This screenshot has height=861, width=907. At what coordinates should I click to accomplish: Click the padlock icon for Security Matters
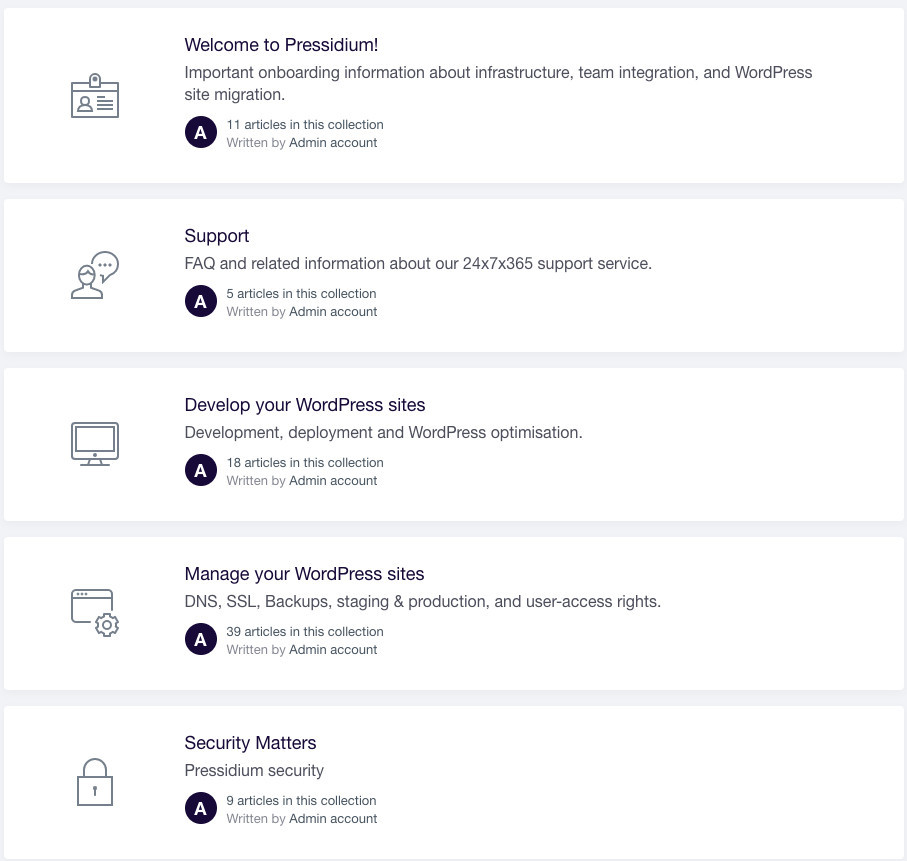[95, 782]
